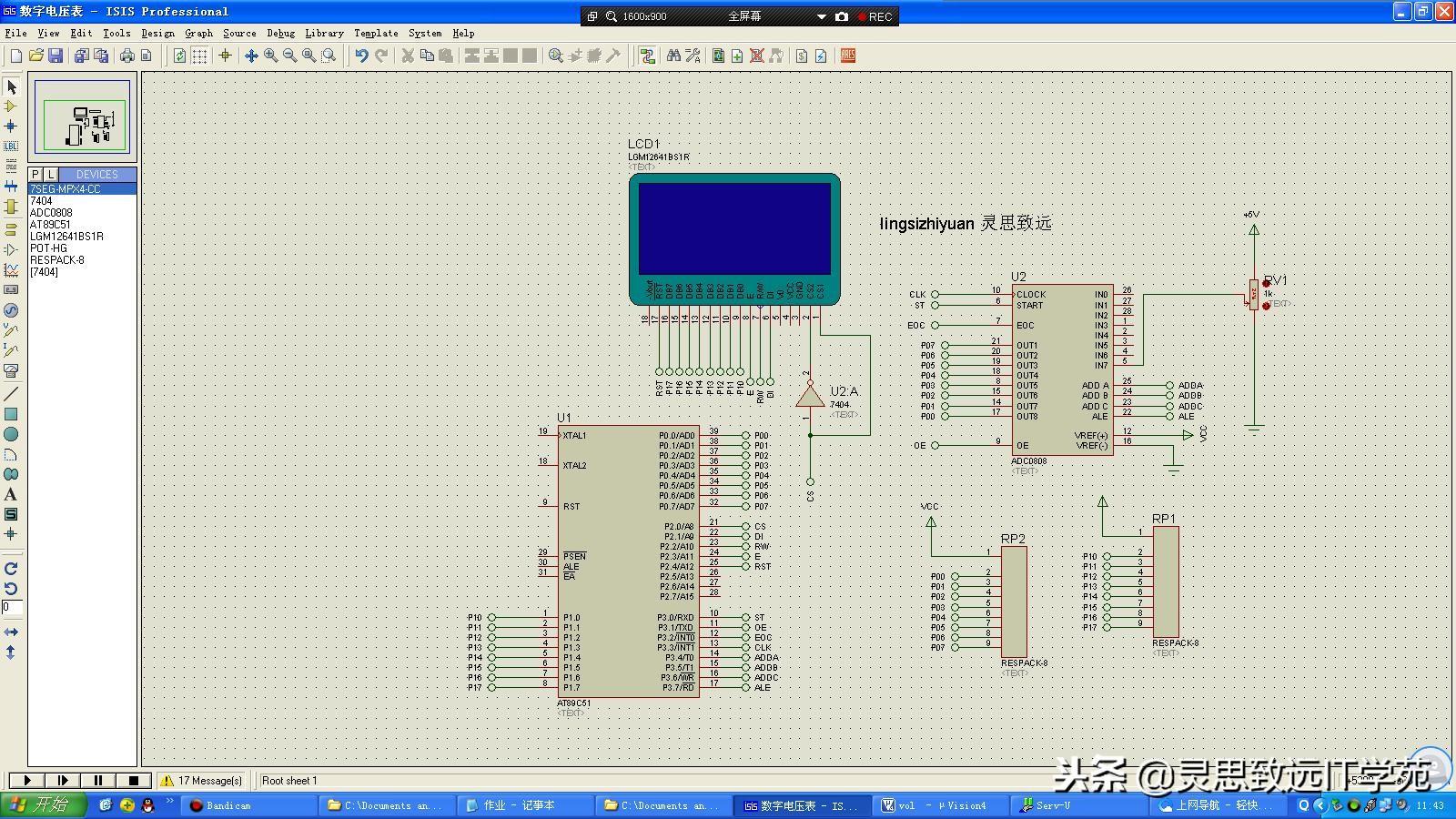Click the zoom in magnifier icon

(270, 56)
